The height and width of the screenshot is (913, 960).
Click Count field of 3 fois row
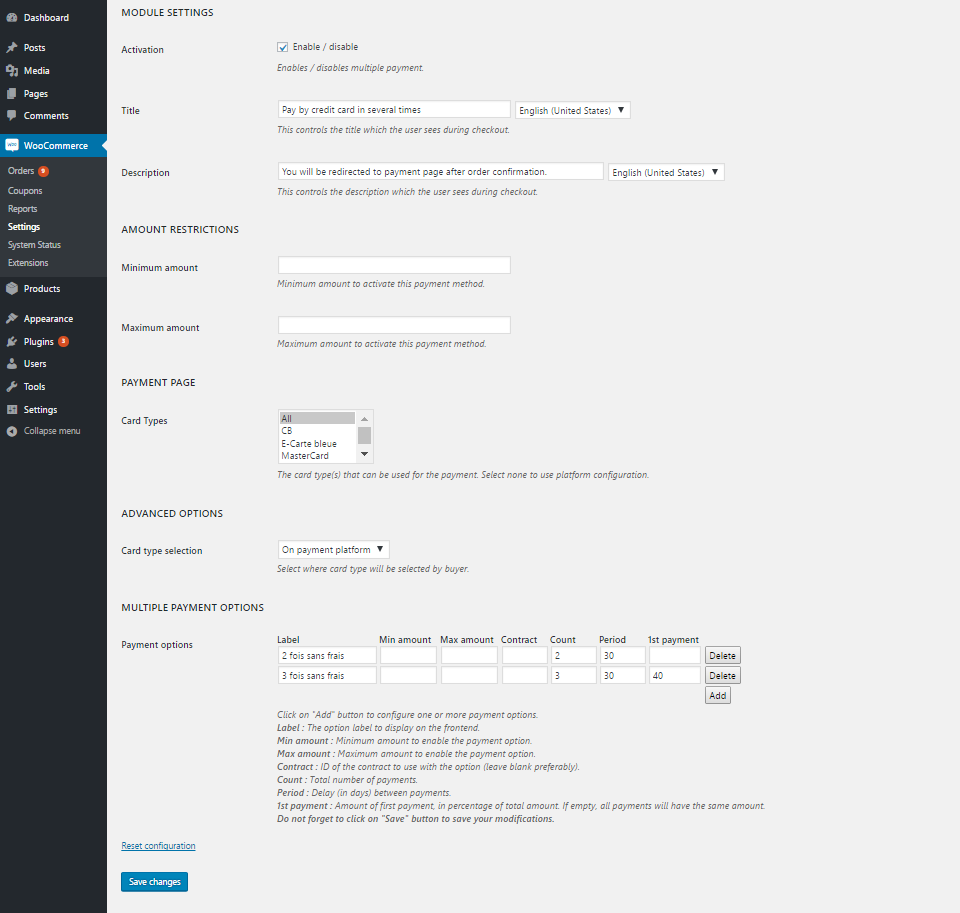pos(574,675)
